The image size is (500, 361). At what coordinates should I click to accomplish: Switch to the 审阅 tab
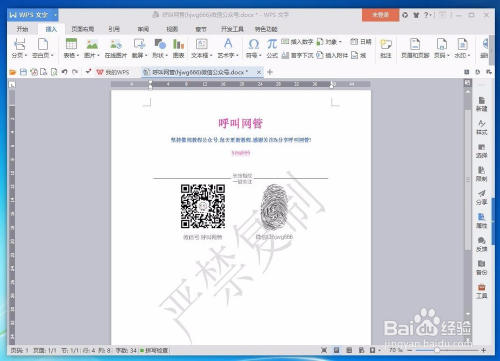click(143, 29)
